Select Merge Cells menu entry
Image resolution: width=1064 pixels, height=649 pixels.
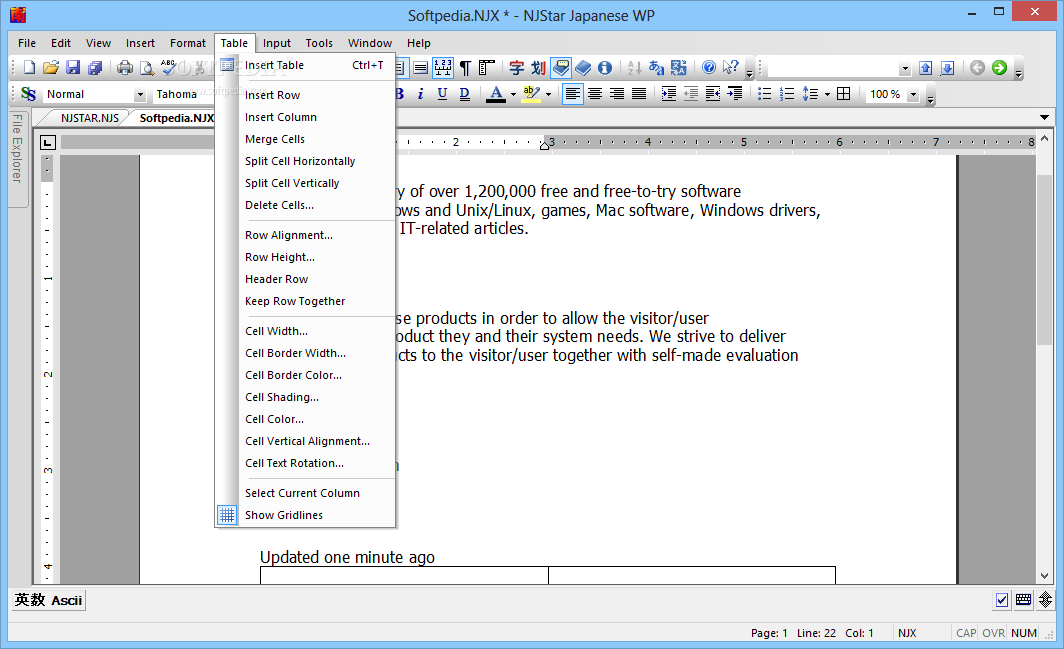(x=305, y=139)
